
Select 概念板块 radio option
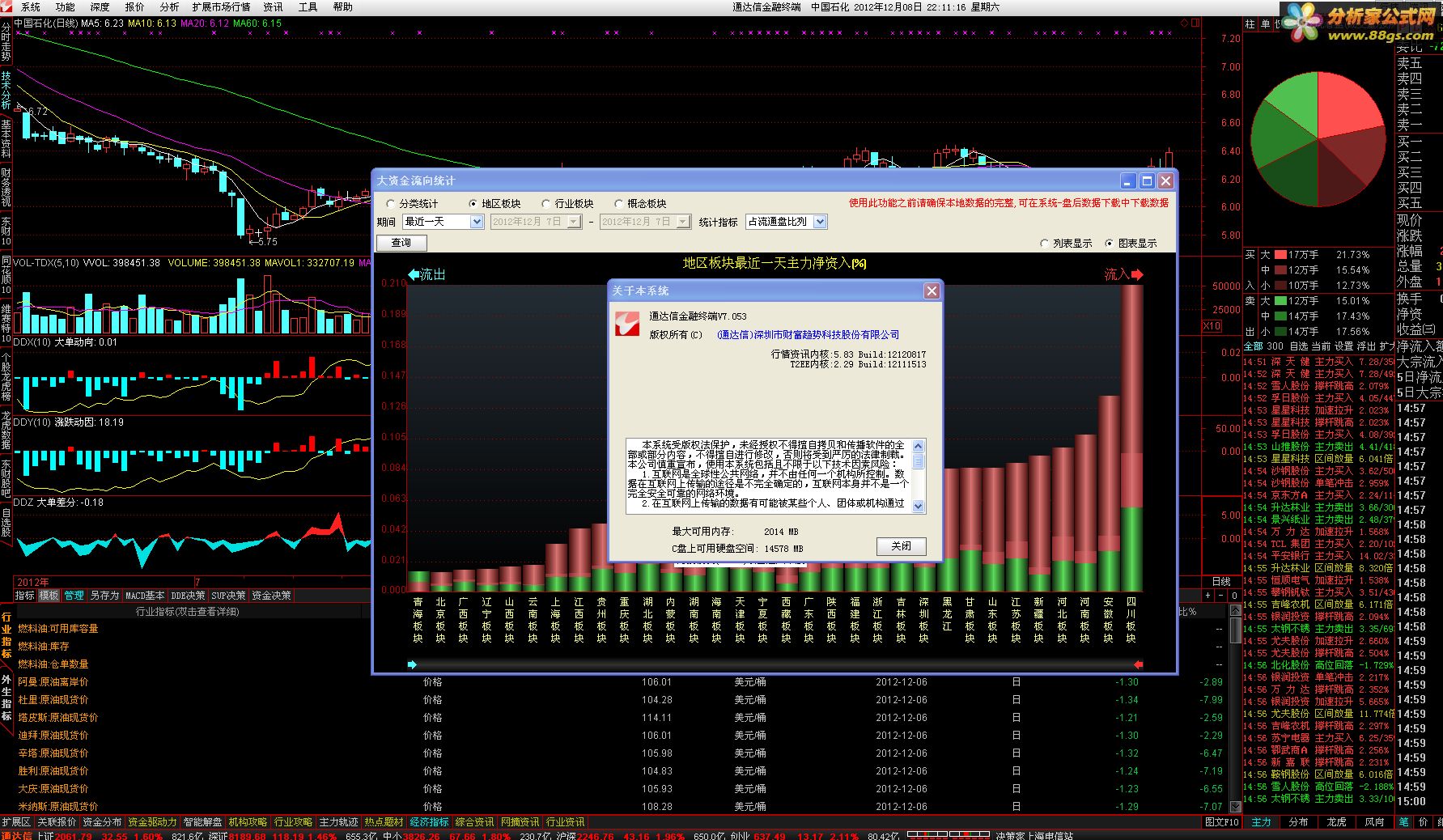pyautogui.click(x=640, y=204)
